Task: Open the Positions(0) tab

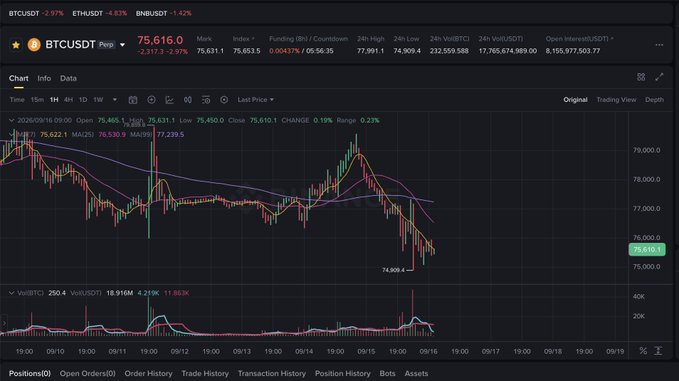Action: pyautogui.click(x=30, y=373)
